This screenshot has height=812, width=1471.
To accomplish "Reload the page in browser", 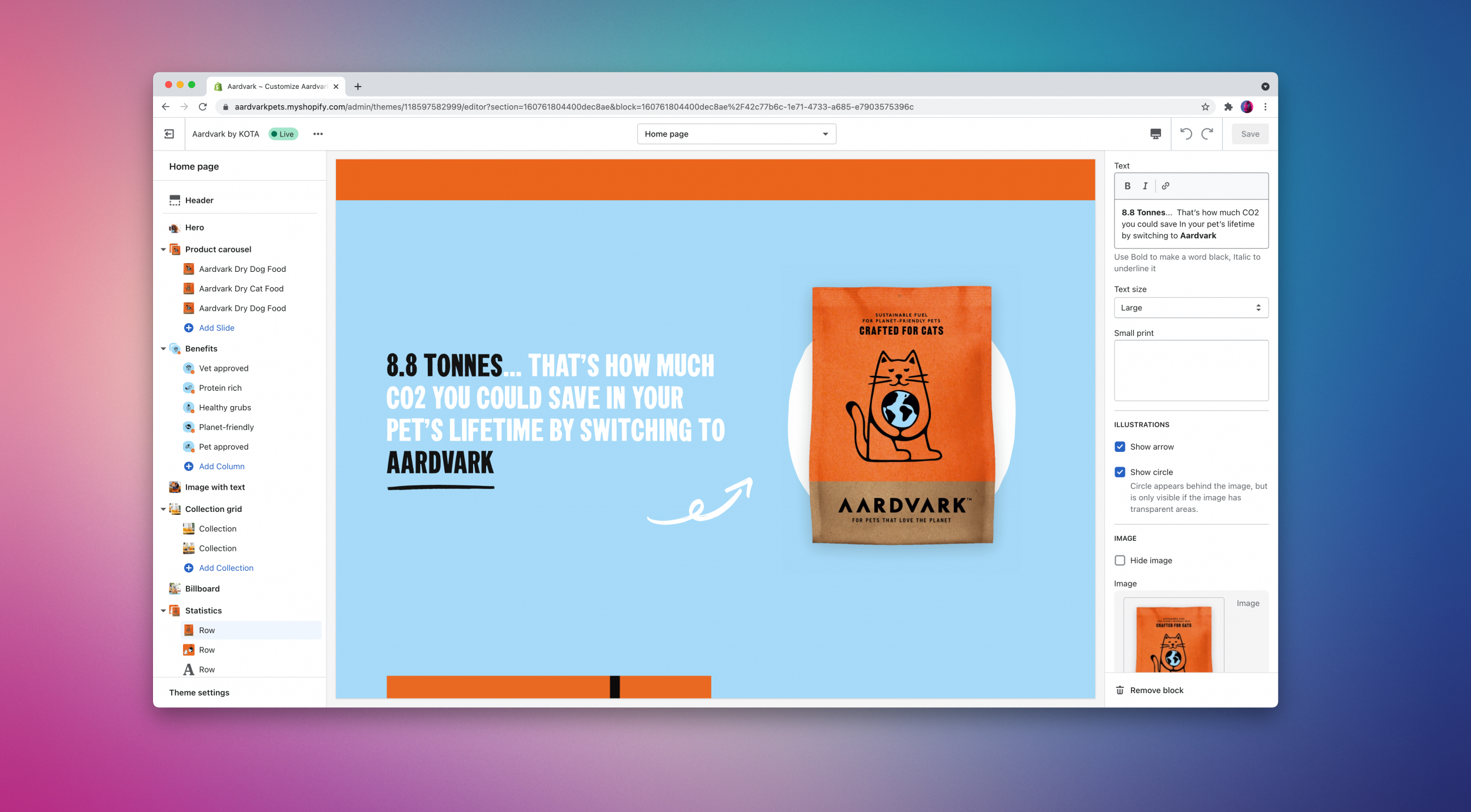I will tap(203, 107).
